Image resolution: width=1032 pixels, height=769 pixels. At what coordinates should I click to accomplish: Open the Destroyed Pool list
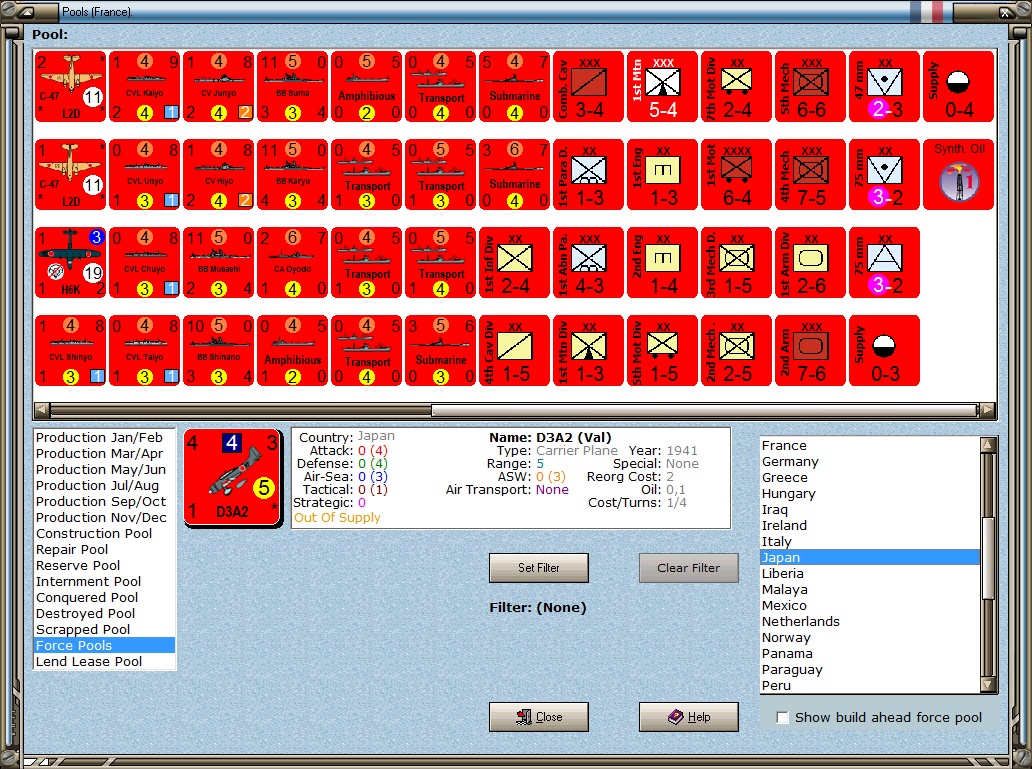104,614
